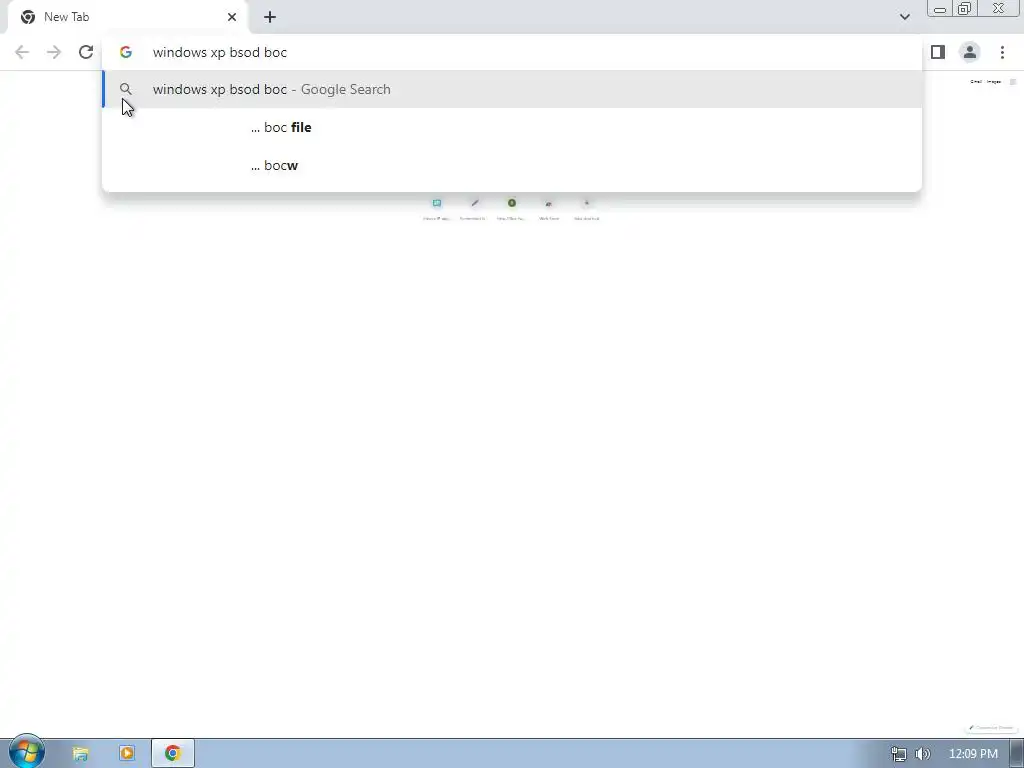Open the Chrome side panel
This screenshot has width=1024, height=768.
[938, 52]
